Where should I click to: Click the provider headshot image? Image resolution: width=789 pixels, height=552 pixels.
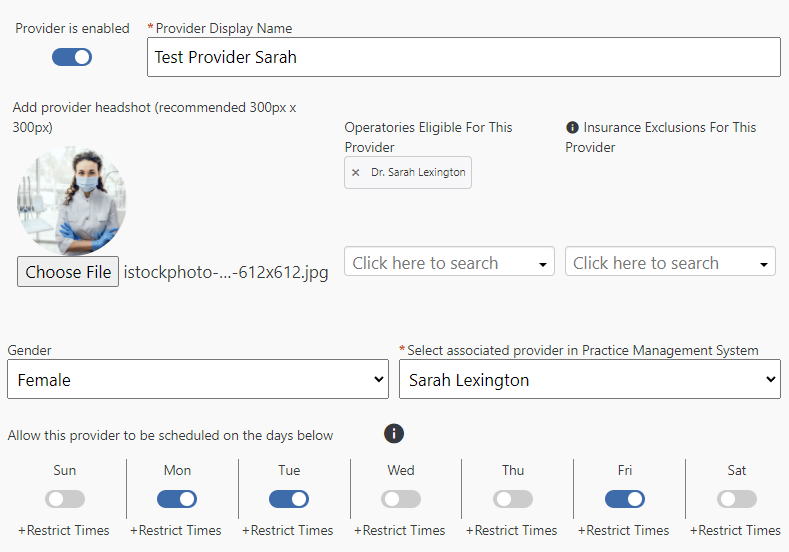coord(71,201)
